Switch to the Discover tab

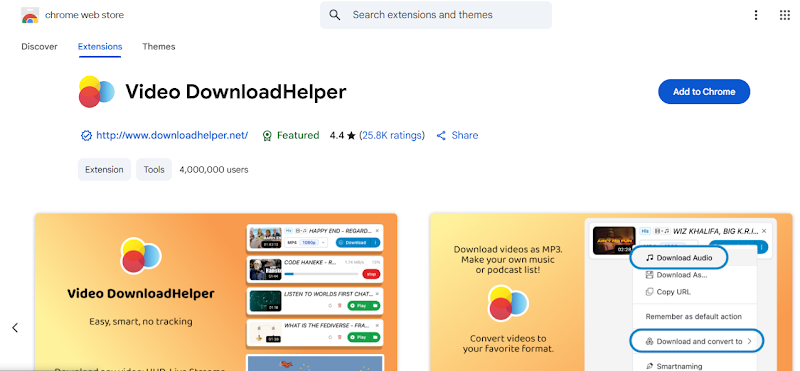pos(39,46)
